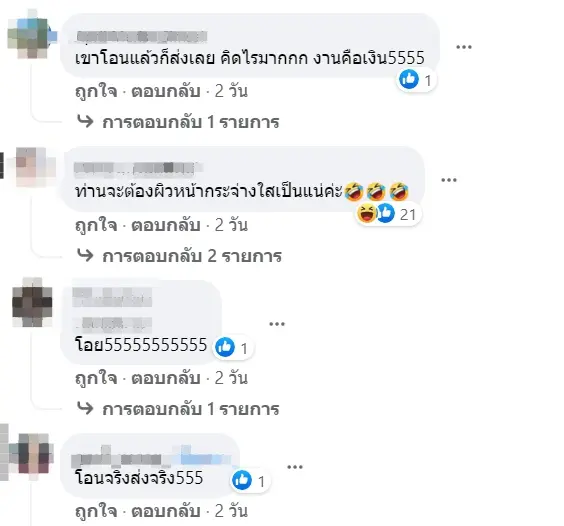This screenshot has height=526, width=564.
Task: Like the เขาโอนแล้วก็ส่งเลย comment via ถูกใจ
Action: click(96, 91)
